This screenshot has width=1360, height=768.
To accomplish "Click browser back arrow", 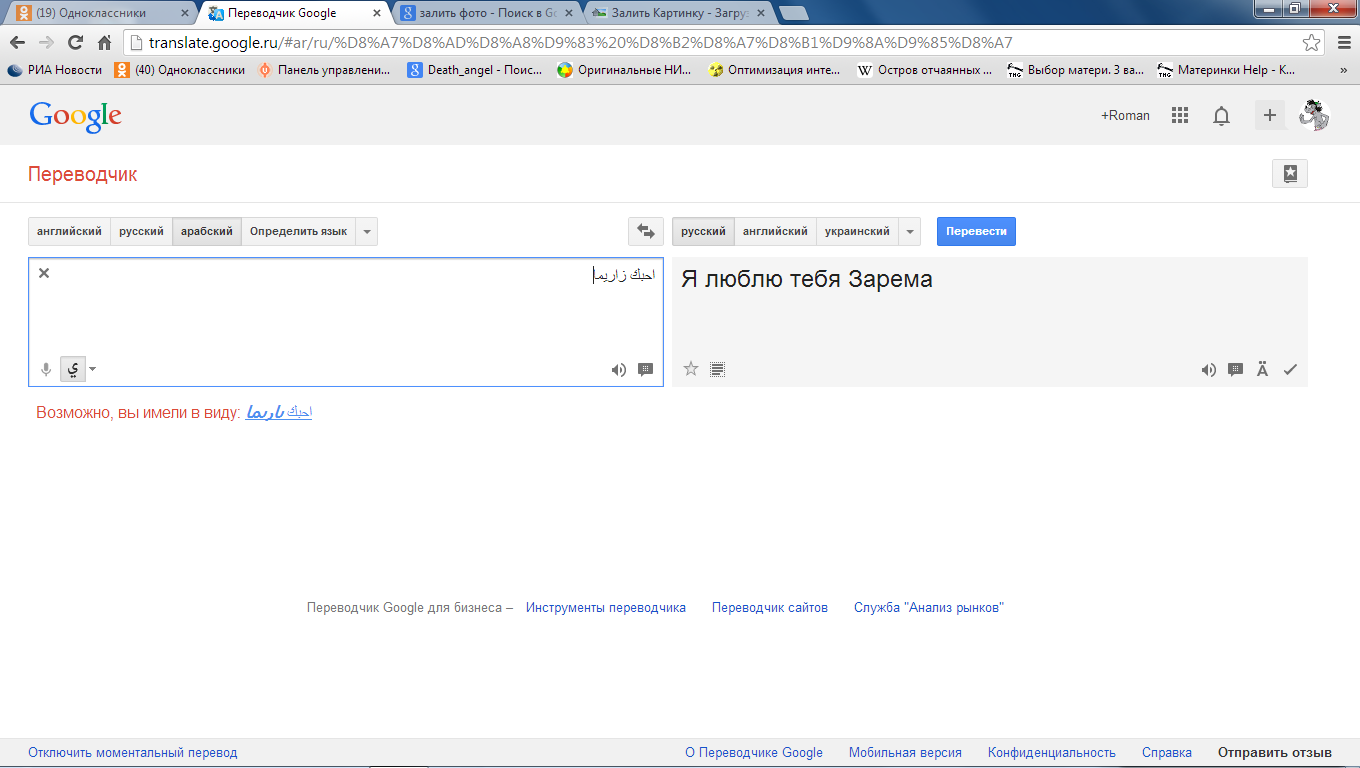I will click(17, 43).
